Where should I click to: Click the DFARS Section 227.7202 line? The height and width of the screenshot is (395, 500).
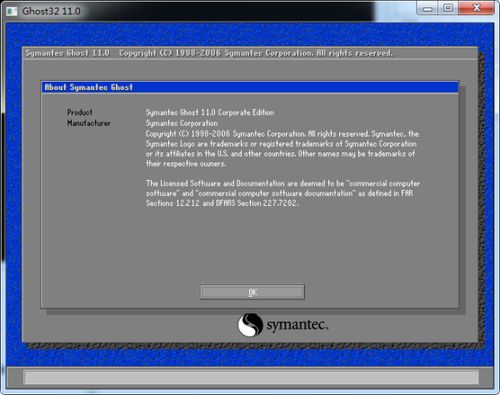click(222, 203)
